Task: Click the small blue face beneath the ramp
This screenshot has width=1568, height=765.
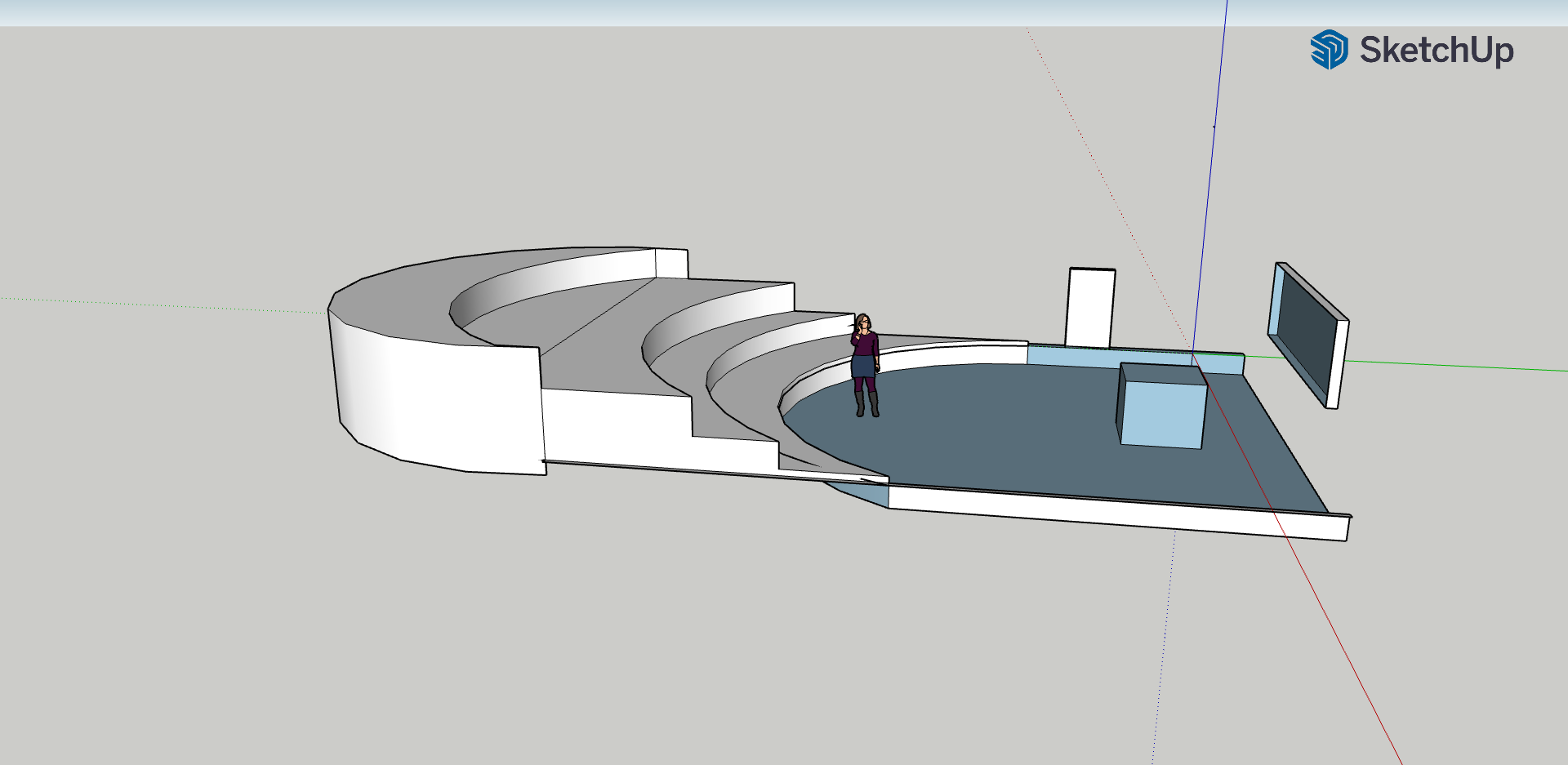Action: click(866, 493)
